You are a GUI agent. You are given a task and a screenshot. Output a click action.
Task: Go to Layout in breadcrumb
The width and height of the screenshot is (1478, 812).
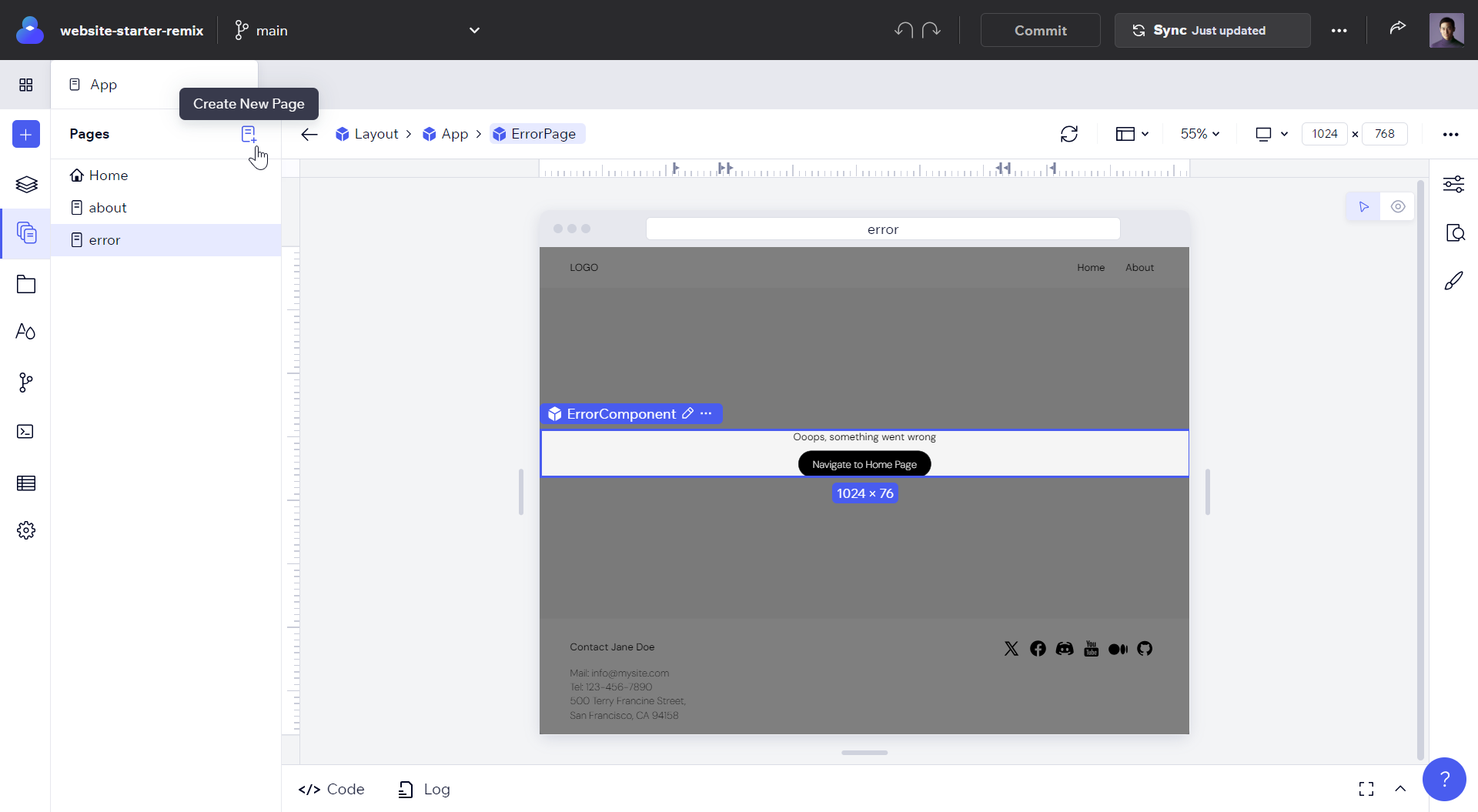[367, 134]
